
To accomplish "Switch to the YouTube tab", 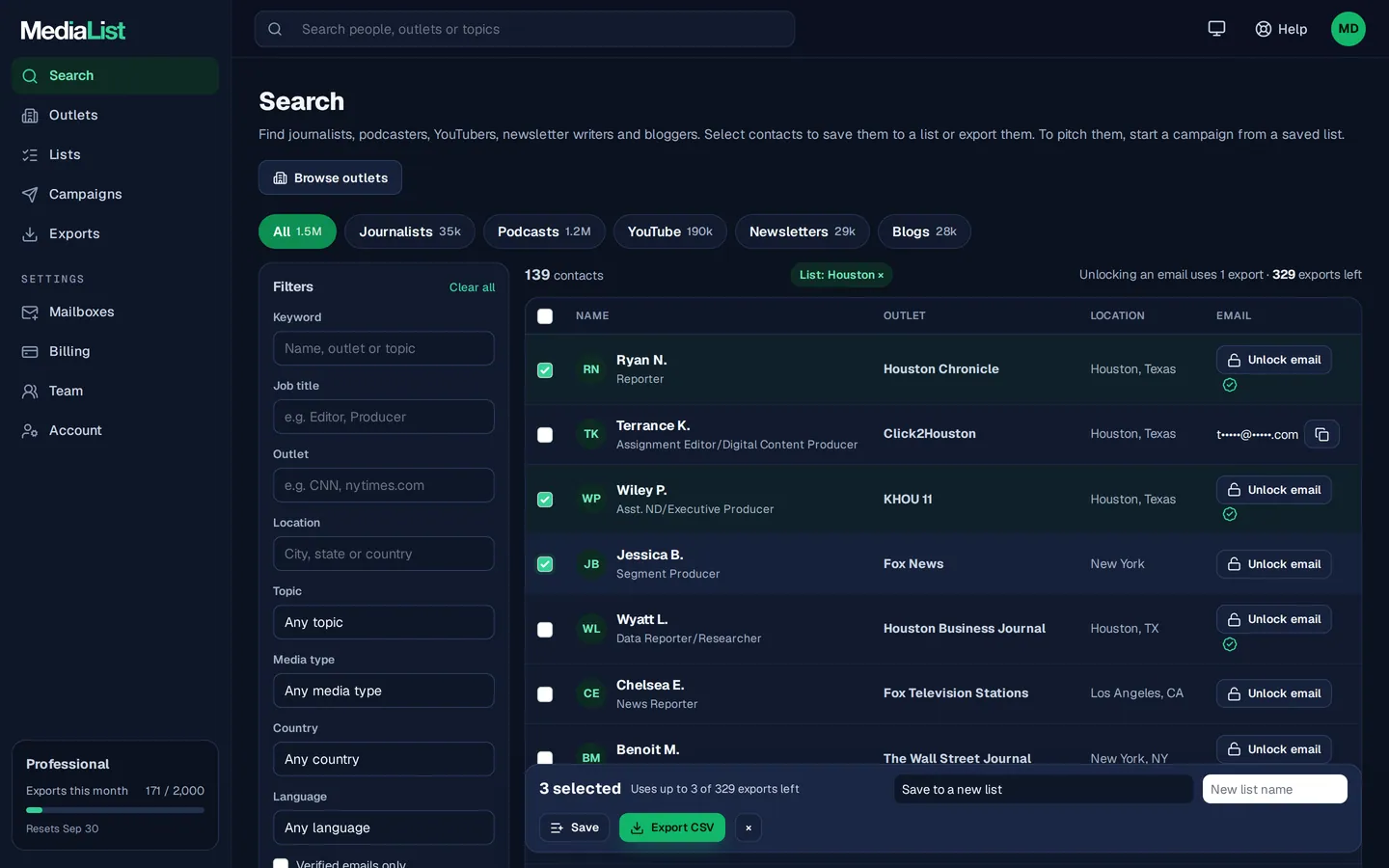I will (x=670, y=231).
